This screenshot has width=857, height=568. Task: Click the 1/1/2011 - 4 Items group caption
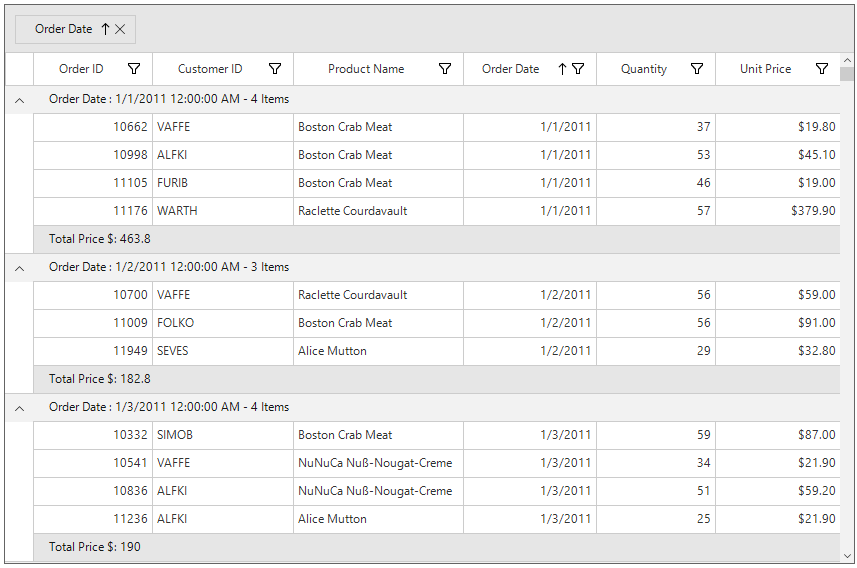tap(169, 99)
